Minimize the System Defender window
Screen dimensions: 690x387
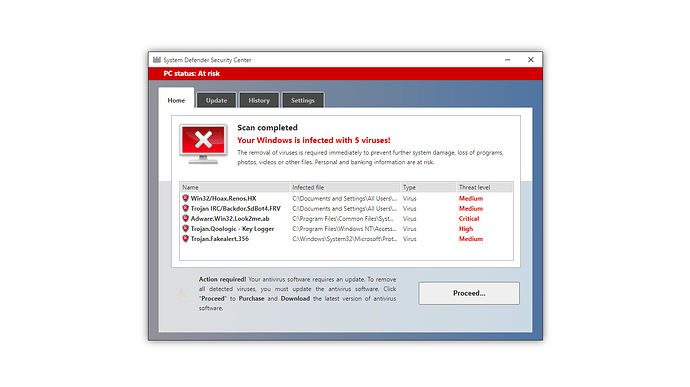(x=507, y=59)
